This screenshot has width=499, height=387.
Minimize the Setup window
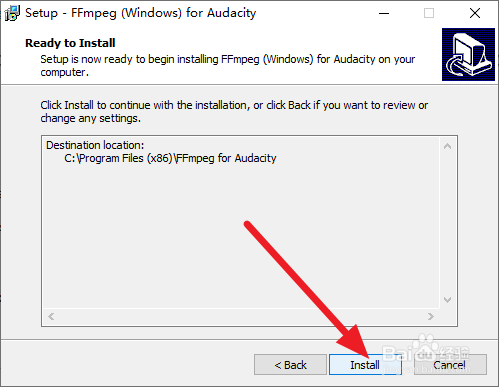tap(384, 13)
